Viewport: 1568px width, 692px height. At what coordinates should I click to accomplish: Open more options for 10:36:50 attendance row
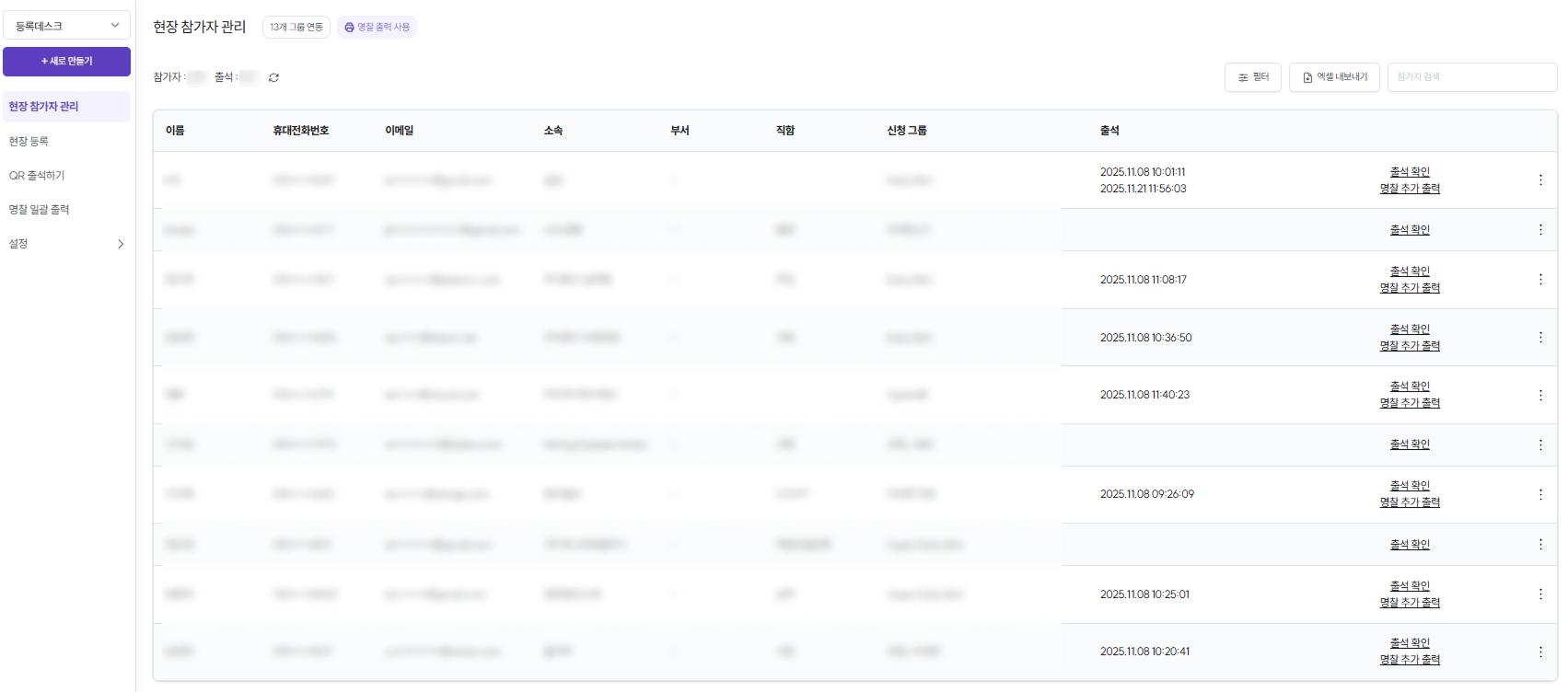1539,338
